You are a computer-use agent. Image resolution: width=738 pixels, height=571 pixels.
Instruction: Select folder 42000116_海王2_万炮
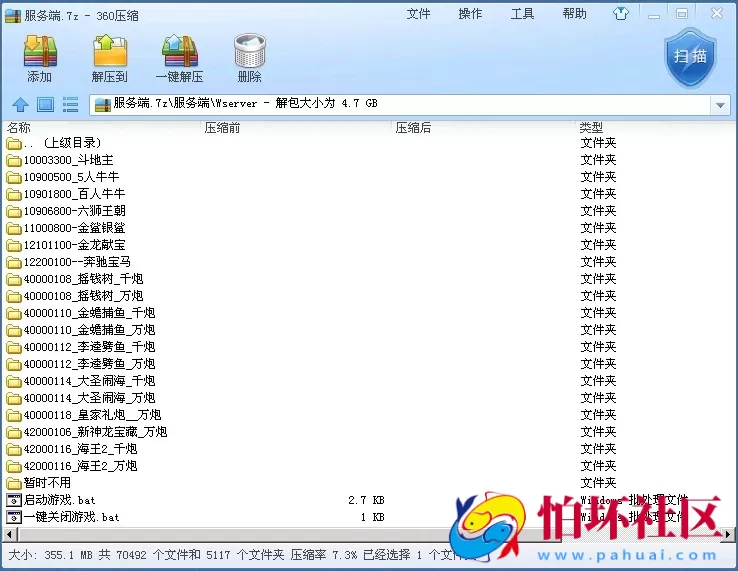coord(72,466)
